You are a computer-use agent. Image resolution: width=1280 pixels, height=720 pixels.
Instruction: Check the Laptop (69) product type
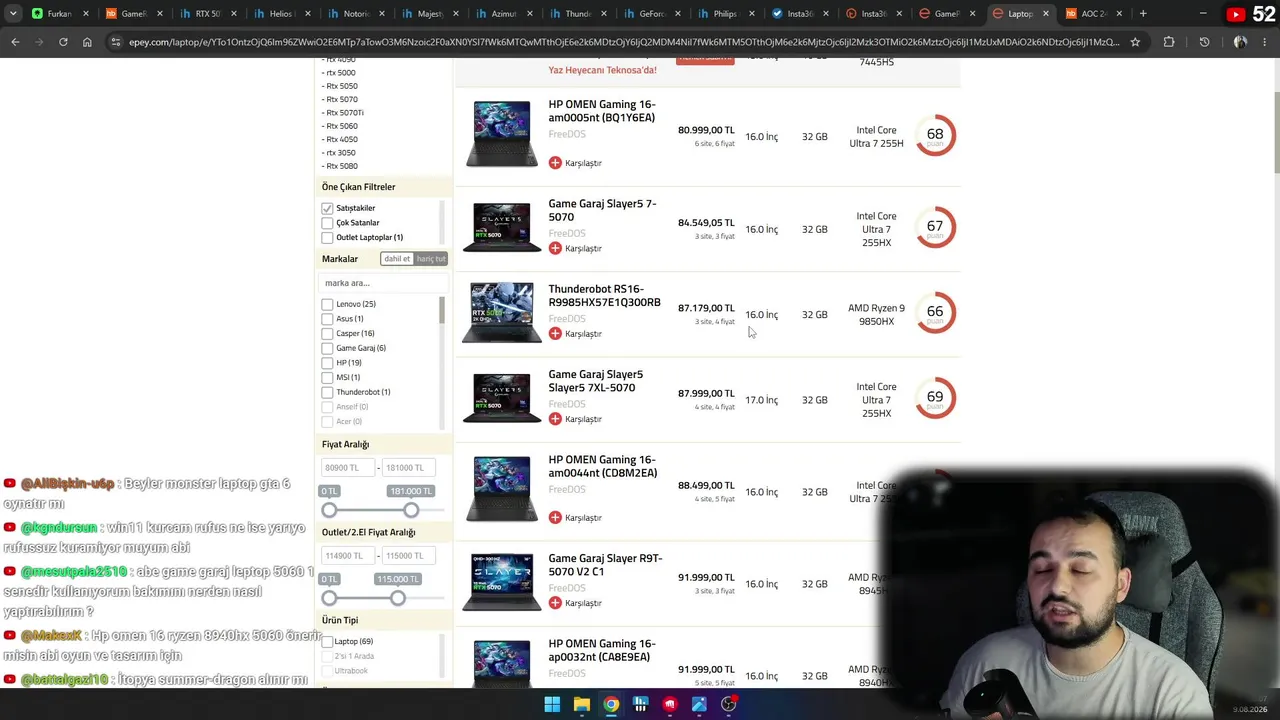point(327,642)
